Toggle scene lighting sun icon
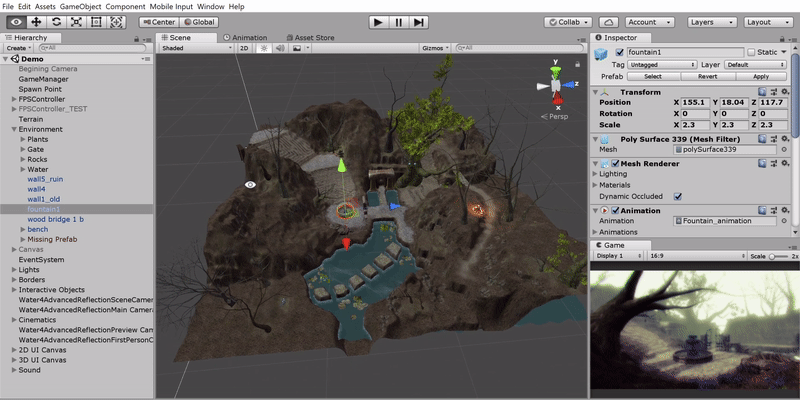 tap(264, 48)
